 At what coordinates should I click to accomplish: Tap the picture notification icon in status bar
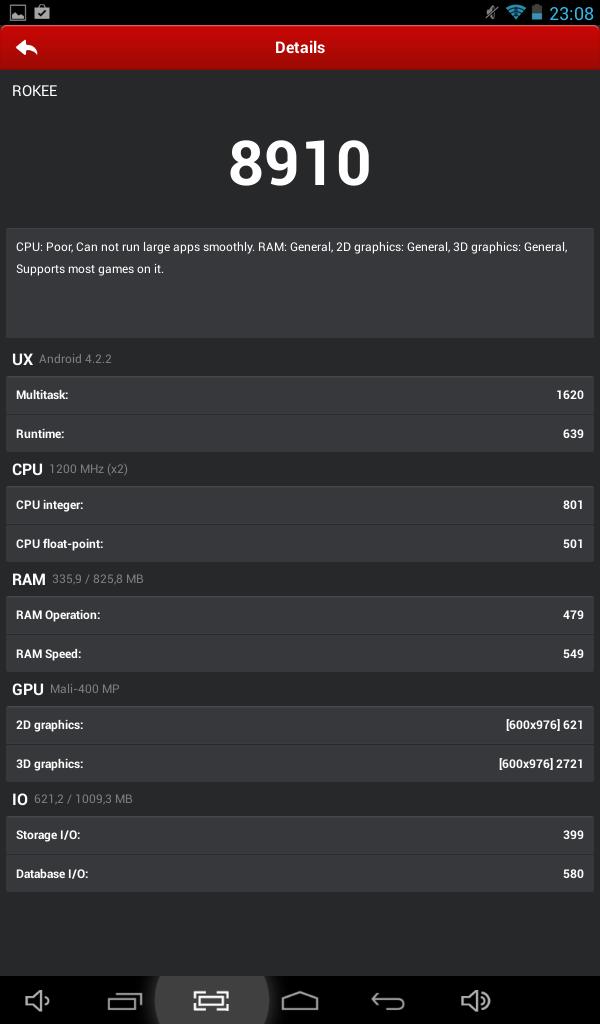(18, 12)
